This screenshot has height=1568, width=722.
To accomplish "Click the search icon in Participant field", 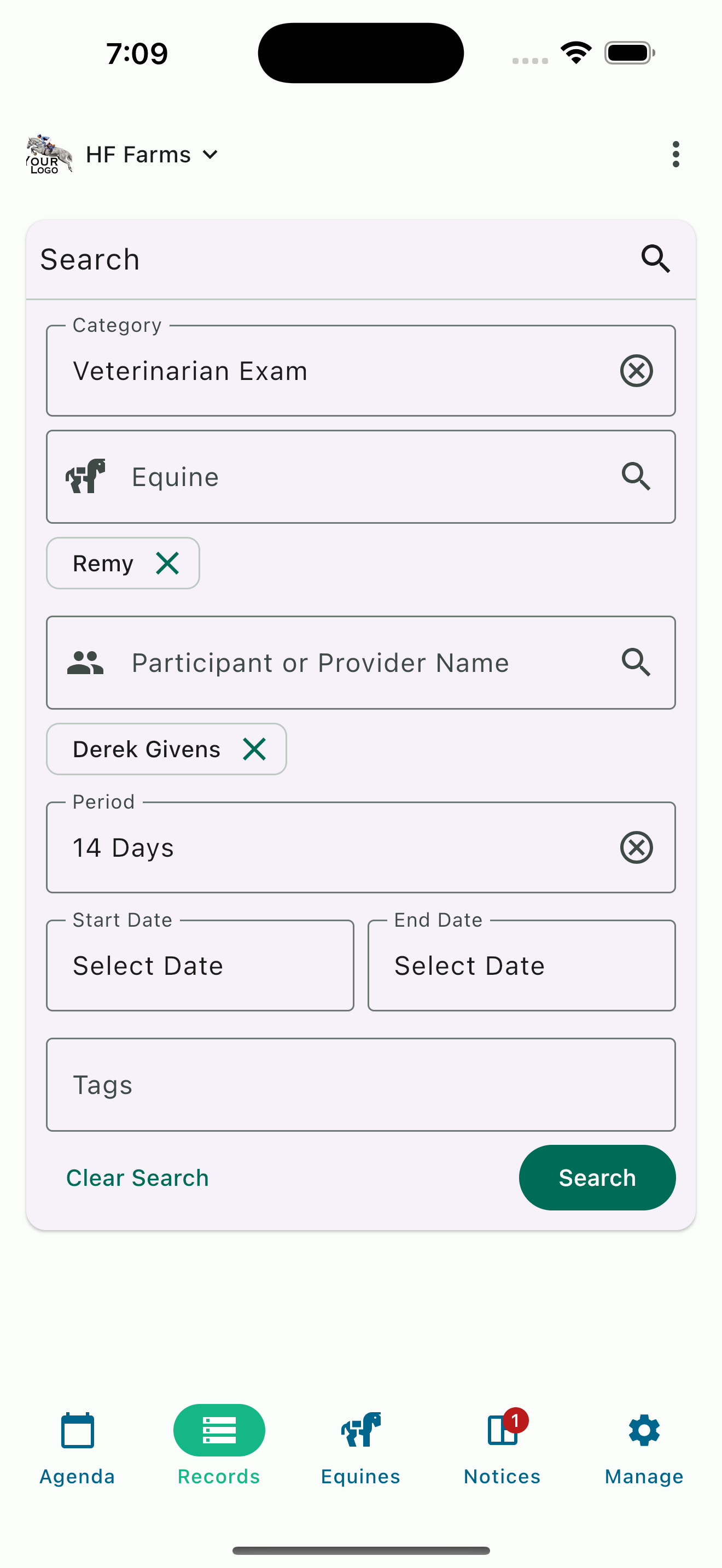I will [637, 663].
